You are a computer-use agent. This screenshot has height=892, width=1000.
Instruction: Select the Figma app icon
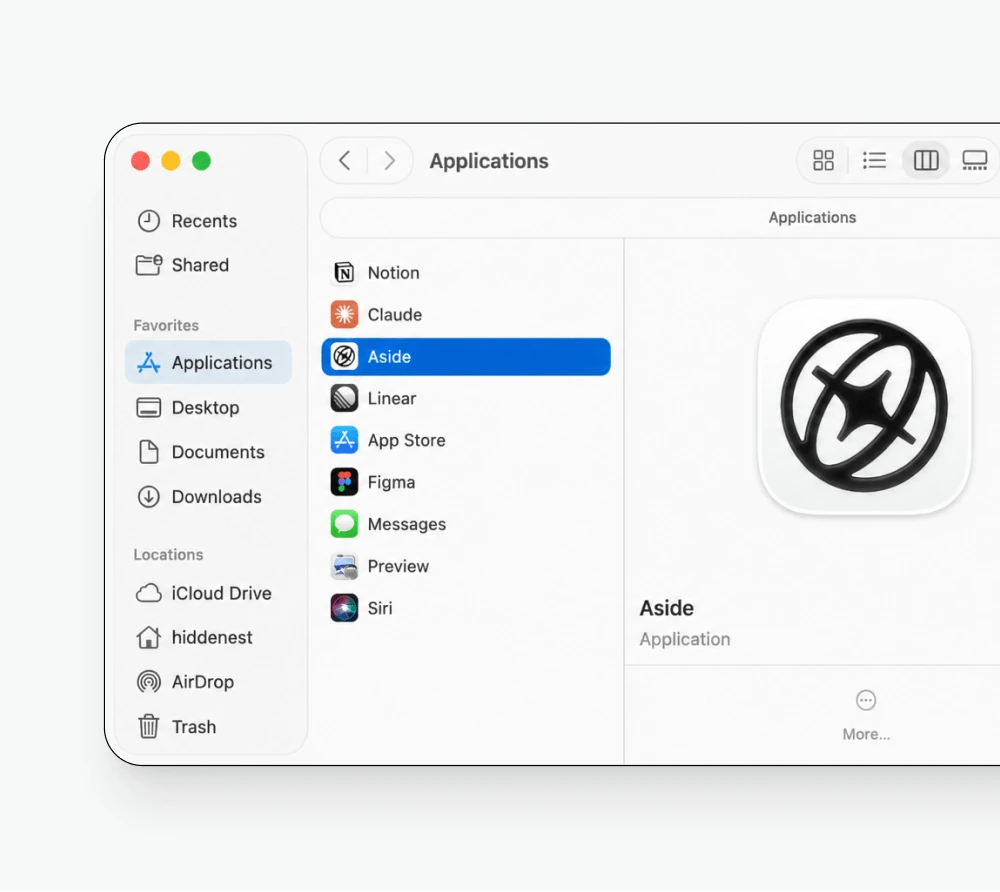click(x=344, y=483)
